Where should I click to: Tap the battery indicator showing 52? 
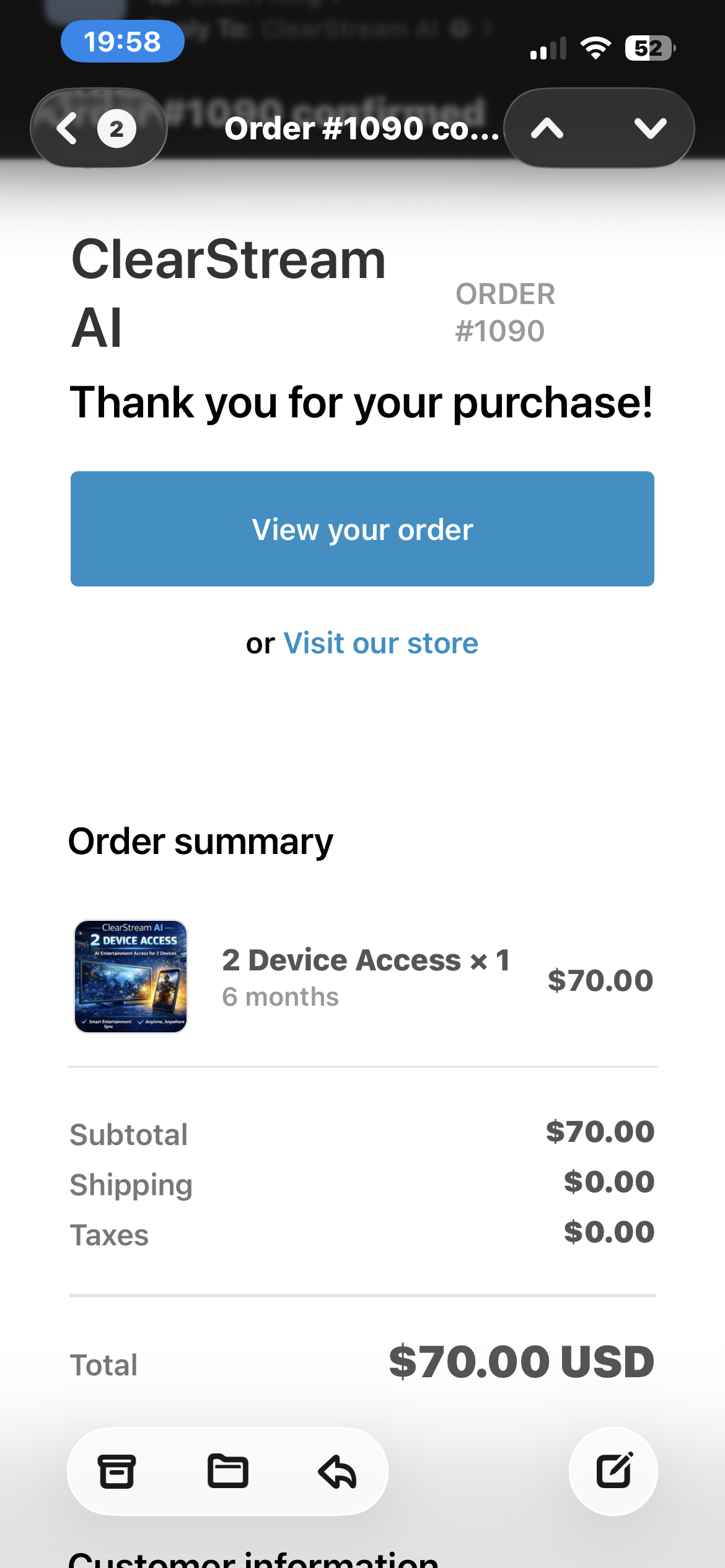pyautogui.click(x=650, y=48)
